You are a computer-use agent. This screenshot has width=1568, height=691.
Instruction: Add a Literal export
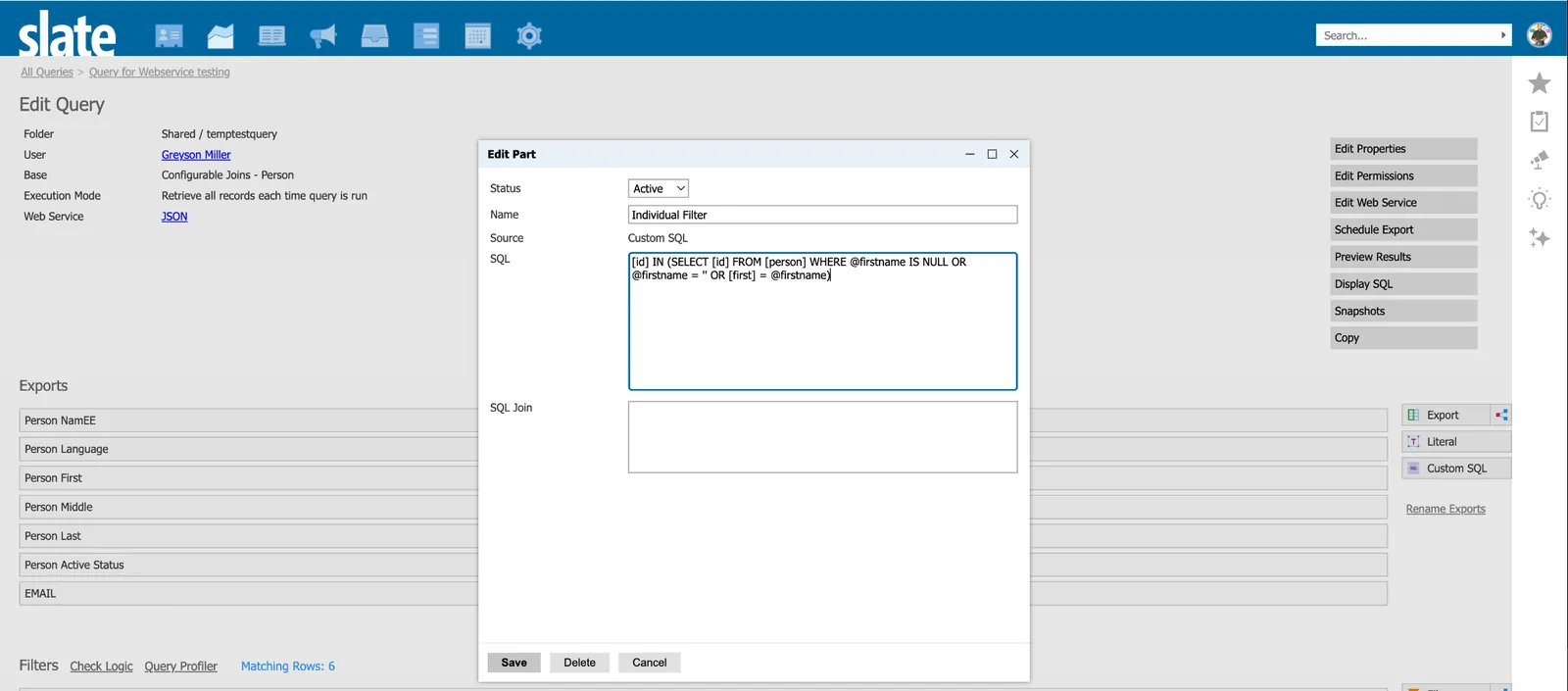coord(1456,442)
